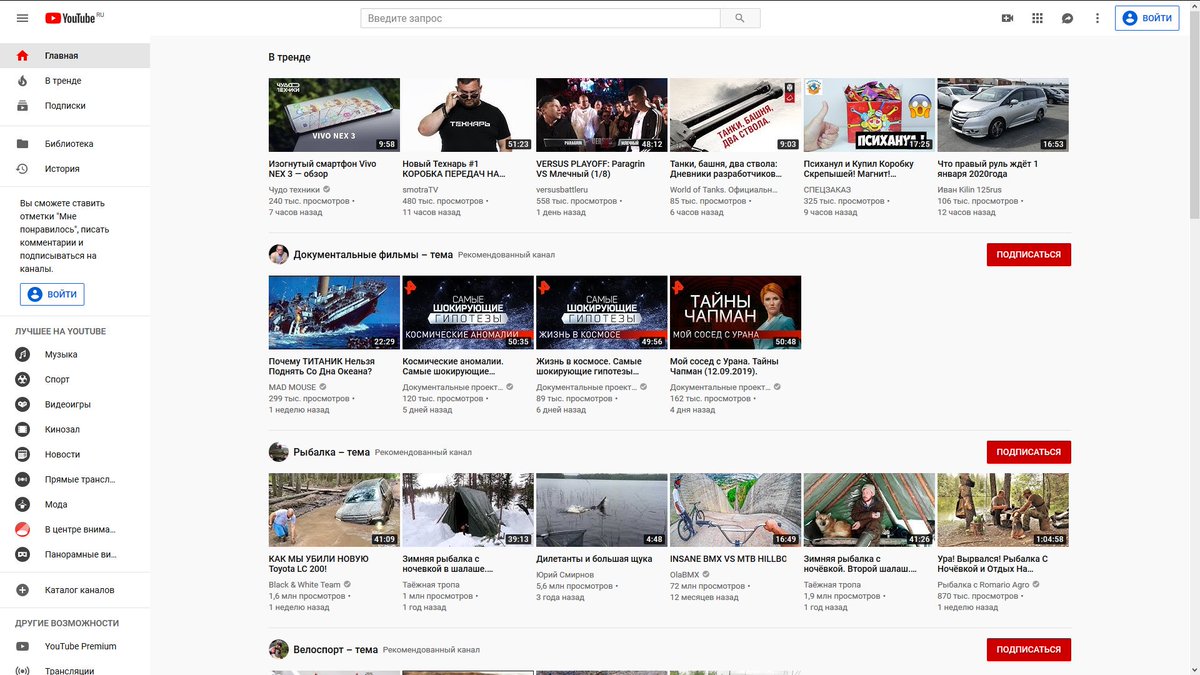Open the three-dot settings menu

[1097, 18]
